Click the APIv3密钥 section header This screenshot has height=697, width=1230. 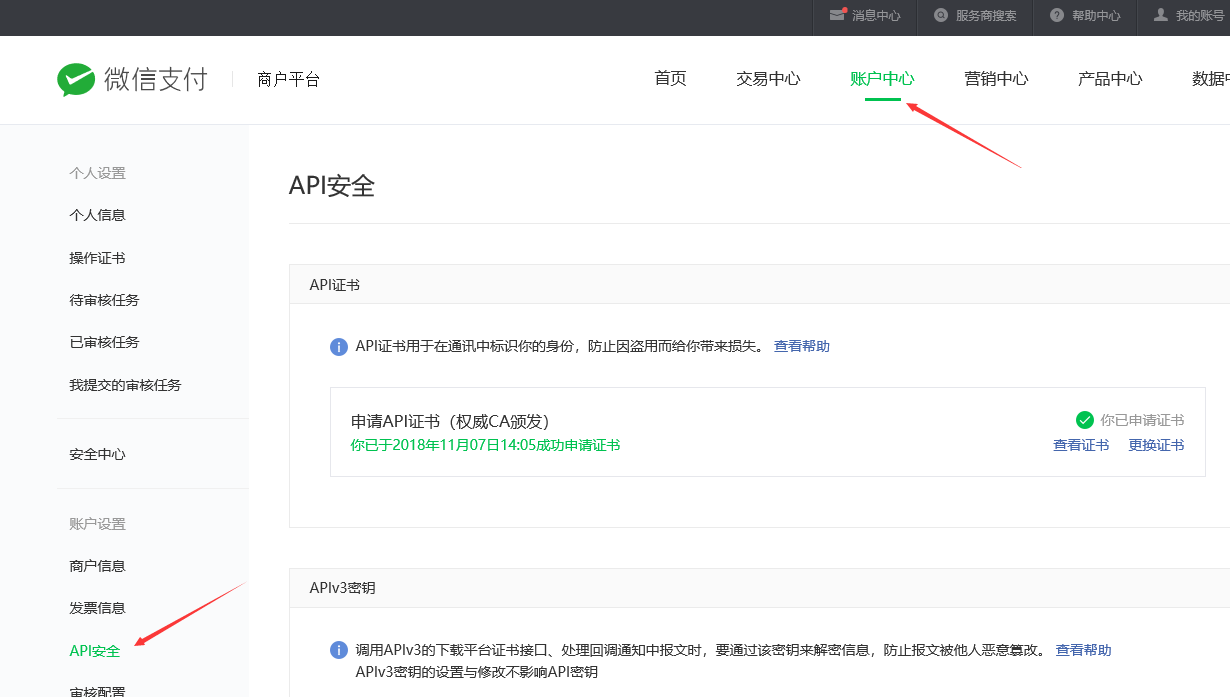point(342,589)
